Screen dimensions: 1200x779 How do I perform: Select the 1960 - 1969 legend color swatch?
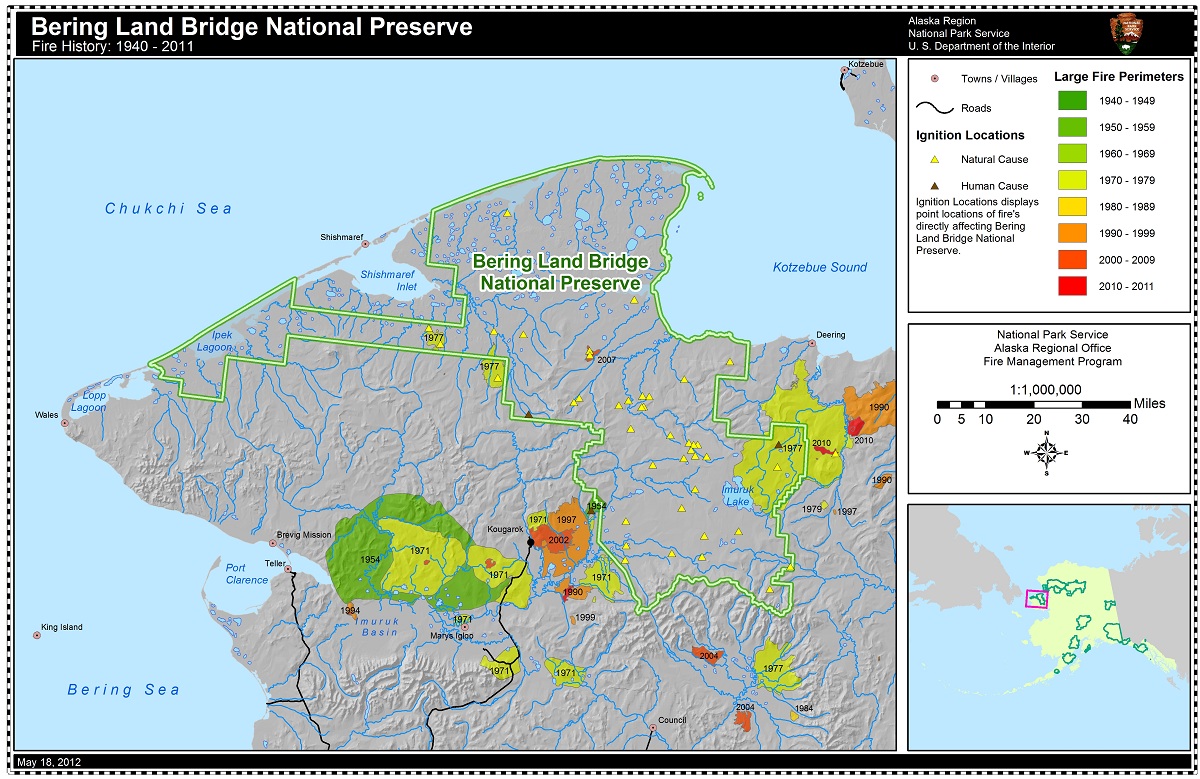(x=1074, y=154)
